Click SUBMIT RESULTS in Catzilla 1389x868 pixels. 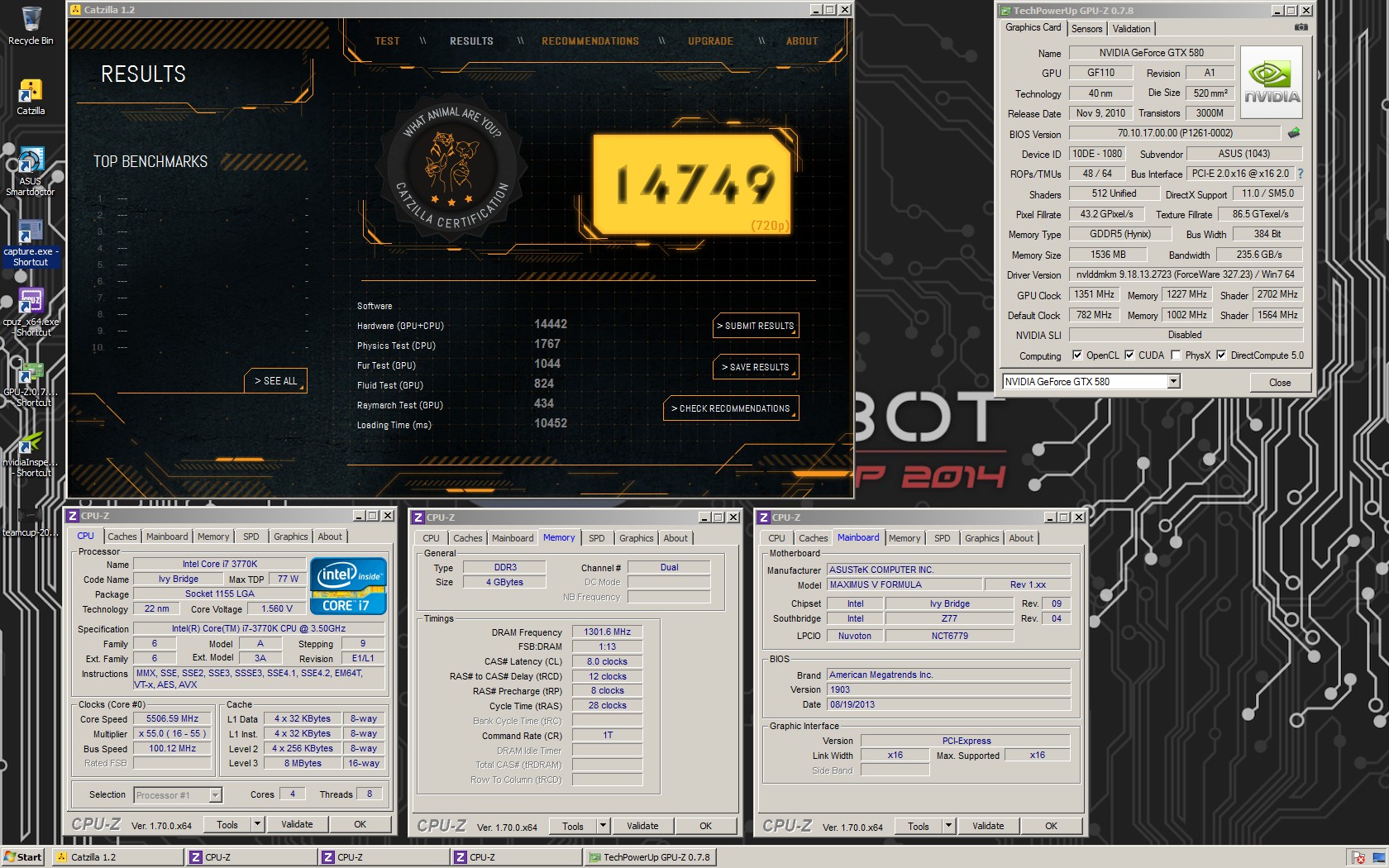pos(756,326)
